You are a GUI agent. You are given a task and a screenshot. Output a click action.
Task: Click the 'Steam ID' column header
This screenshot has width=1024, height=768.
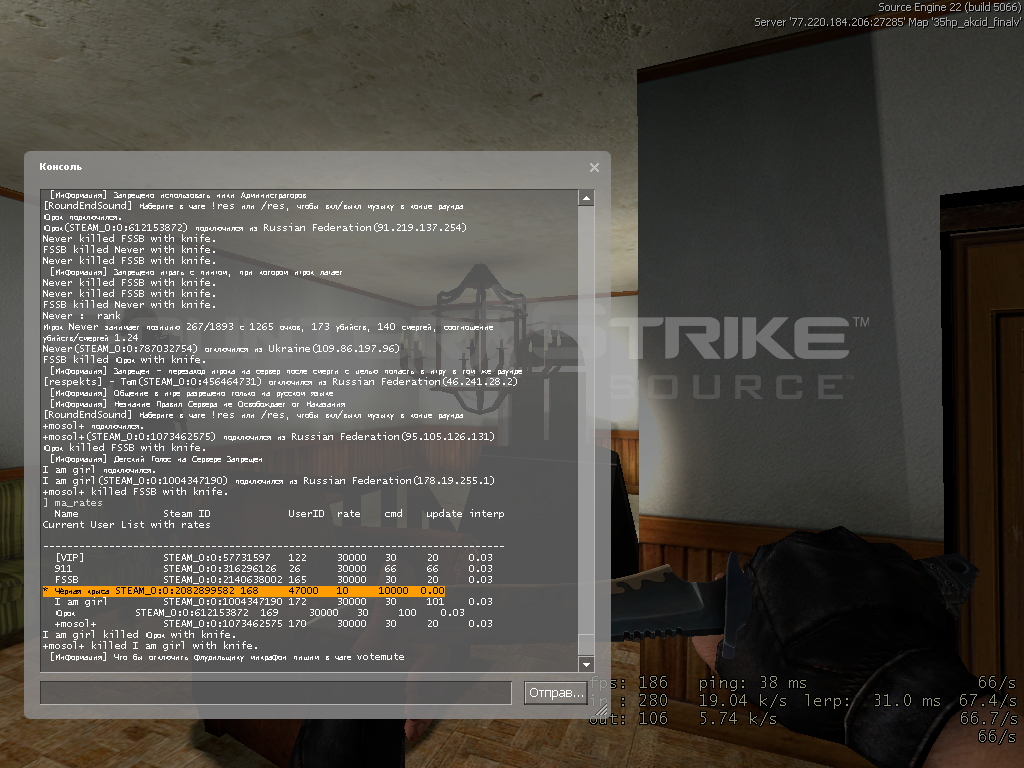point(187,514)
